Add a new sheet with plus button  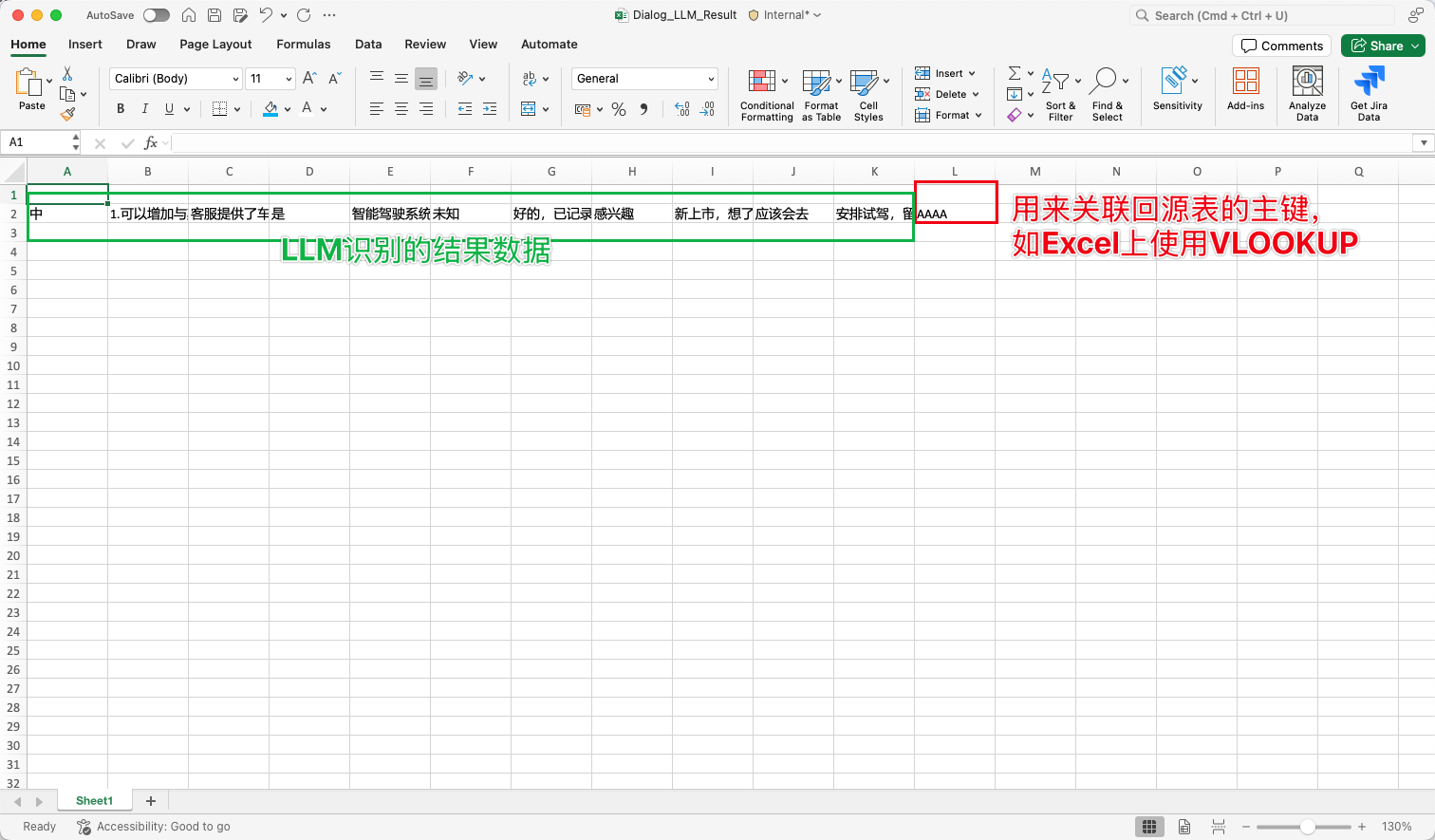tap(150, 801)
